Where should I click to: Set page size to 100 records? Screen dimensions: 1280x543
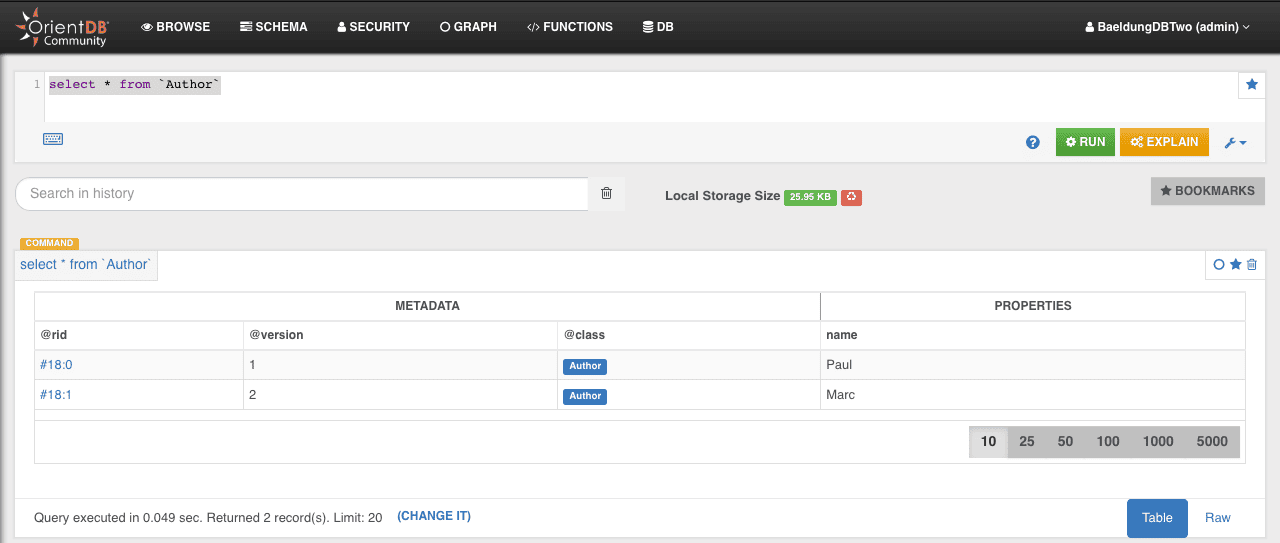(1107, 441)
